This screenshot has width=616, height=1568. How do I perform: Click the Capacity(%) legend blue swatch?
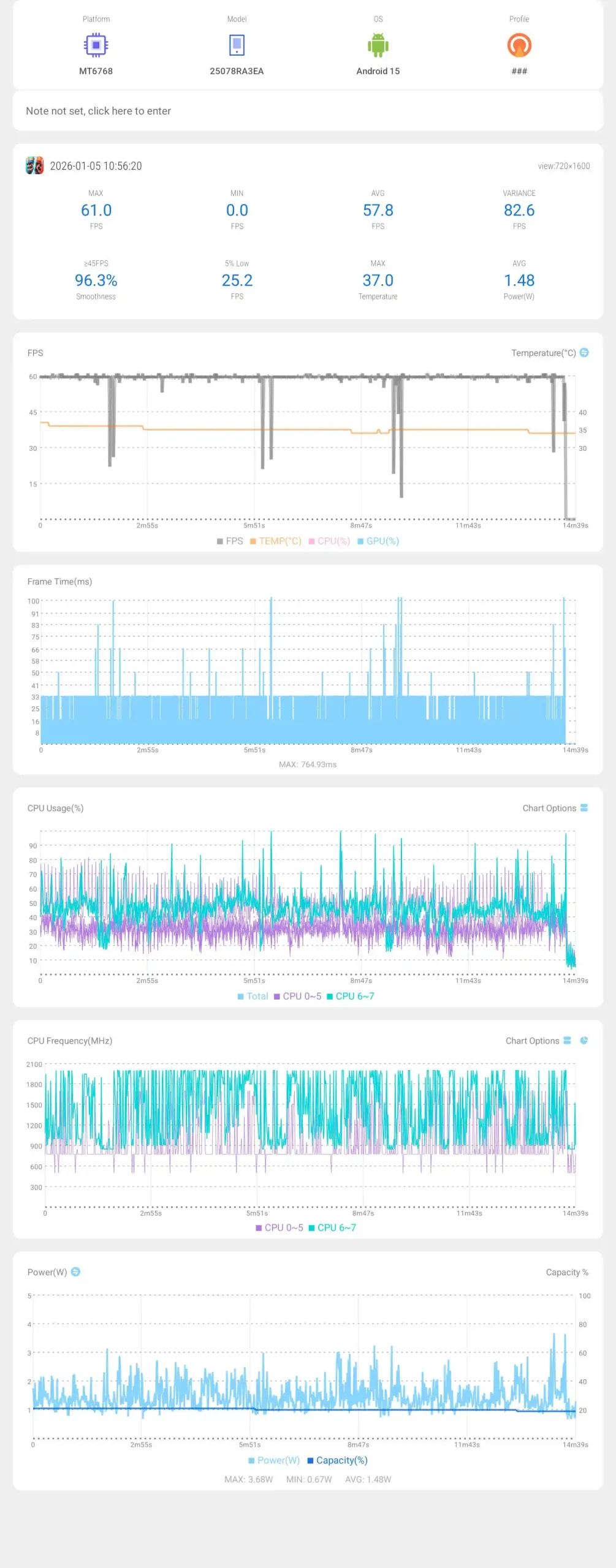click(x=310, y=1461)
